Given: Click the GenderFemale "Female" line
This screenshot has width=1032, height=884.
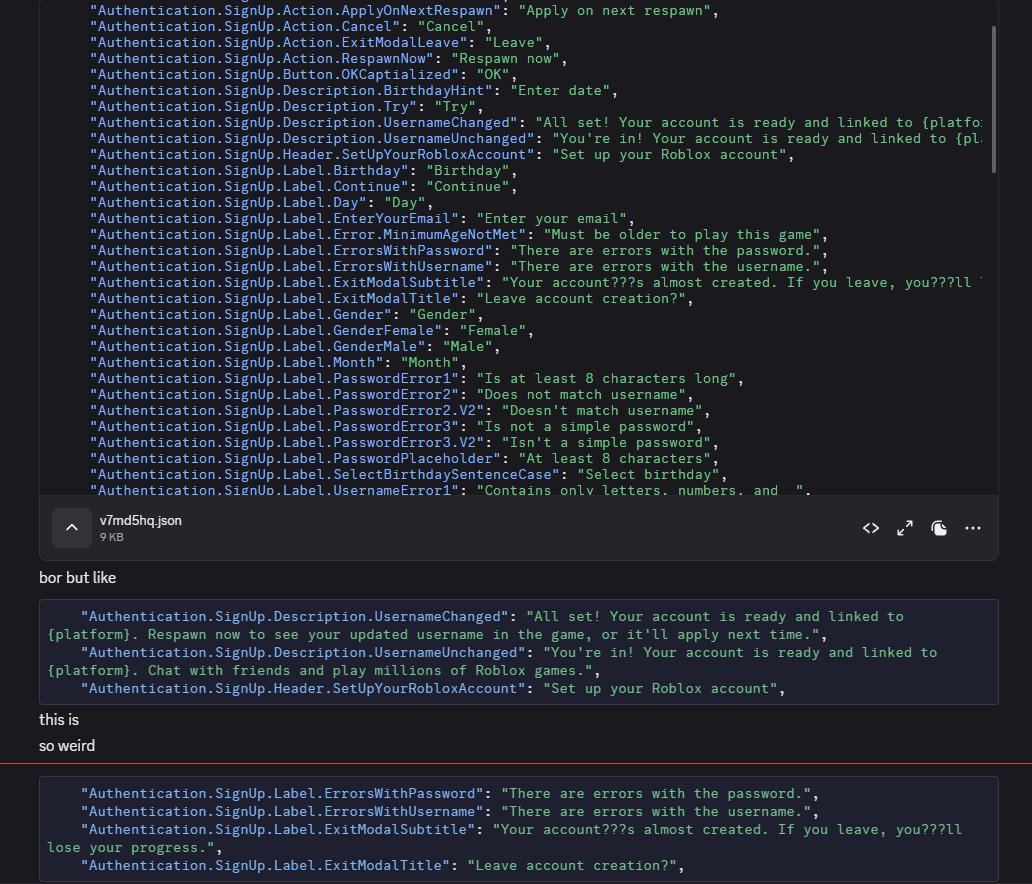Looking at the screenshot, I should pos(311,330).
